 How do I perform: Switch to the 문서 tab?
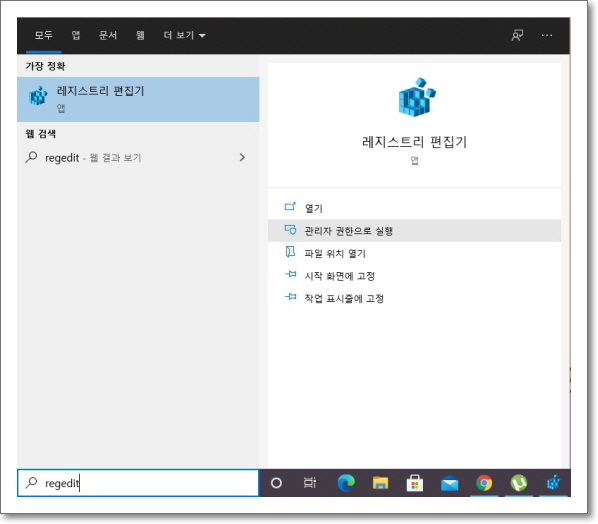click(x=108, y=35)
